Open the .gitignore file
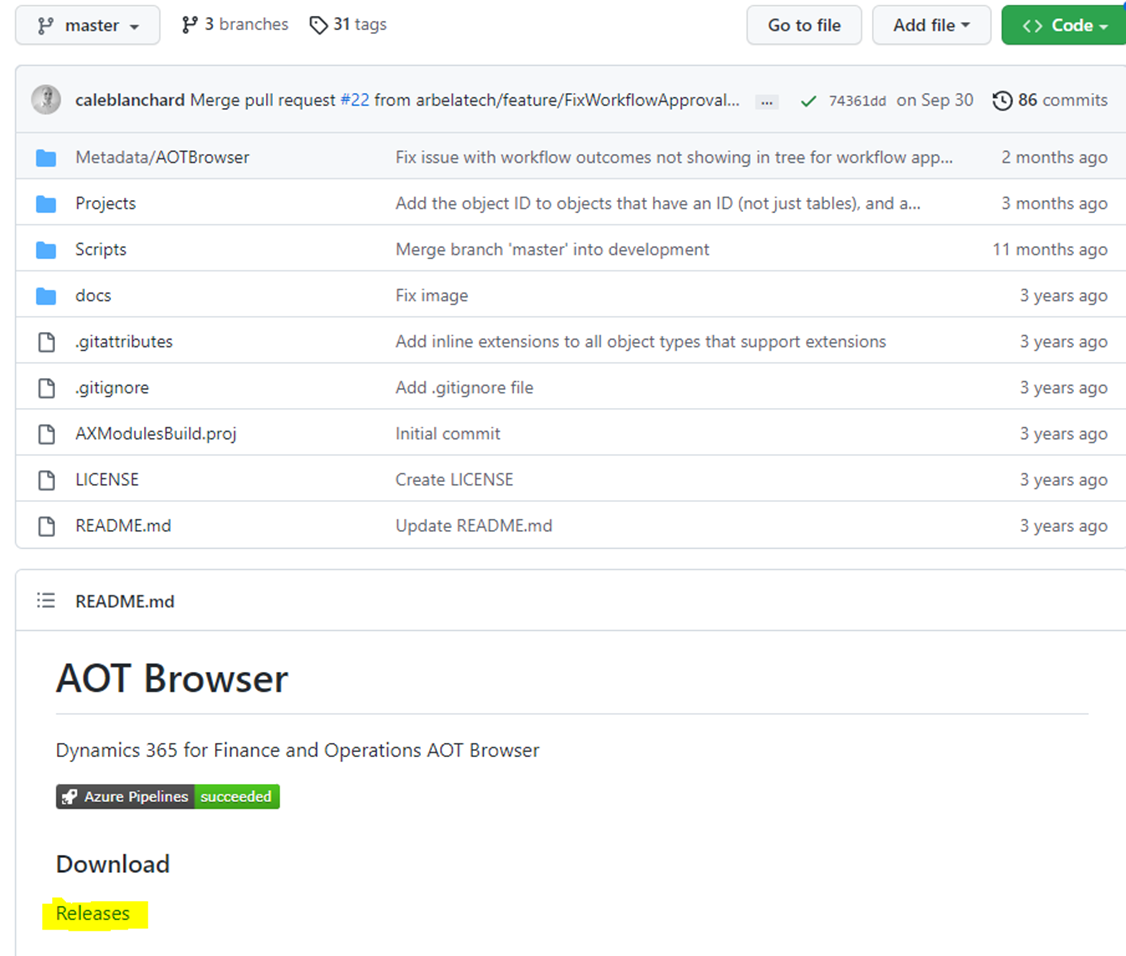The image size is (1126, 956). 112,388
